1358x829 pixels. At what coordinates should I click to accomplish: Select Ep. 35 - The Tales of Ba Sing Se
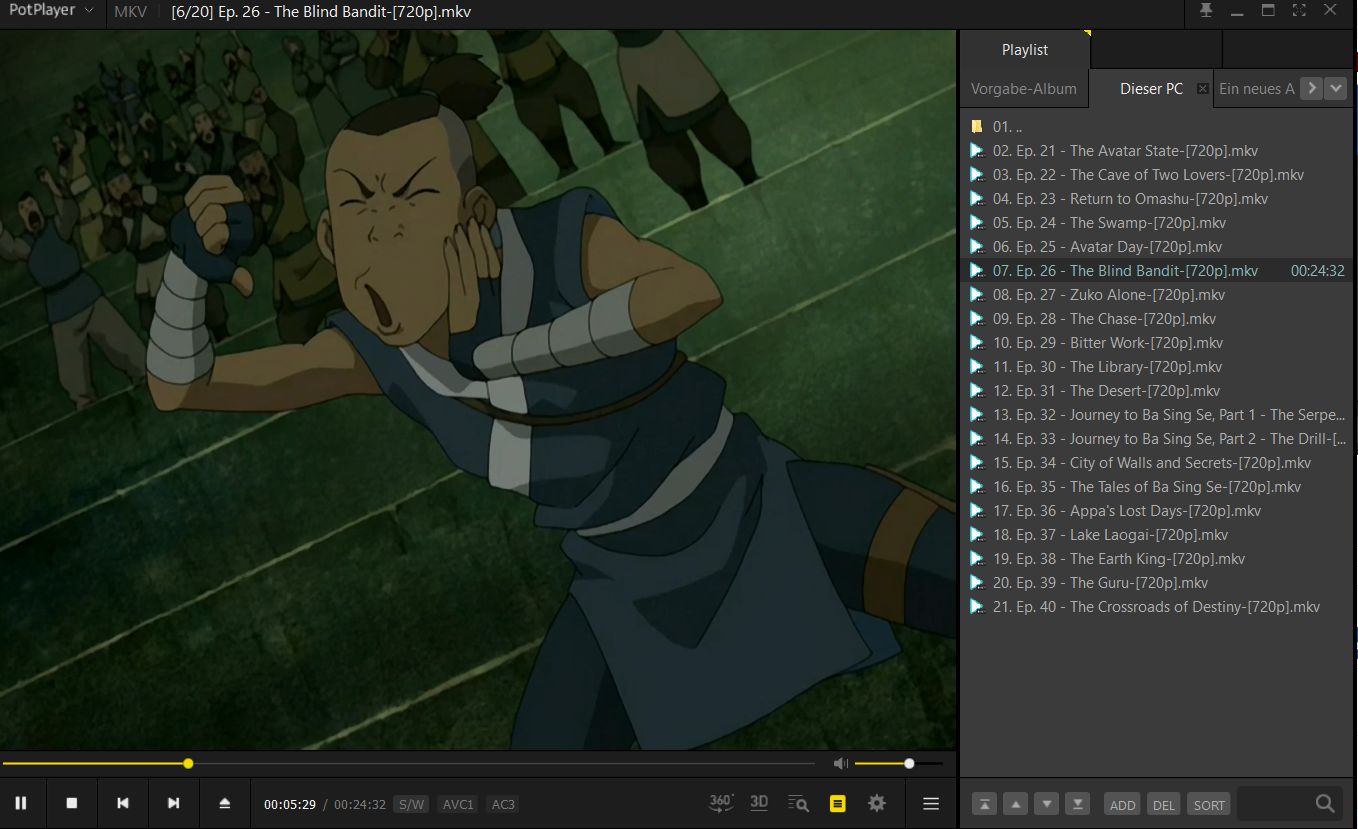(x=1156, y=487)
